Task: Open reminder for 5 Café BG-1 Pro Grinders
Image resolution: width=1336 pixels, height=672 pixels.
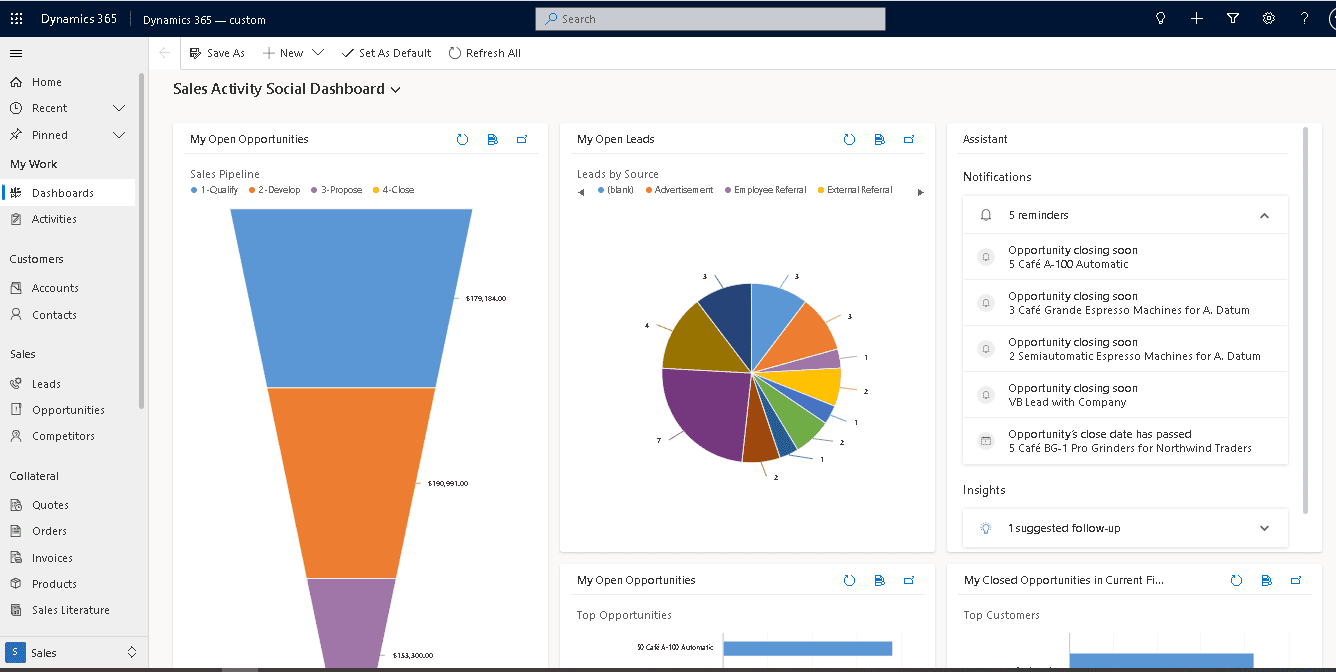Action: click(1125, 441)
